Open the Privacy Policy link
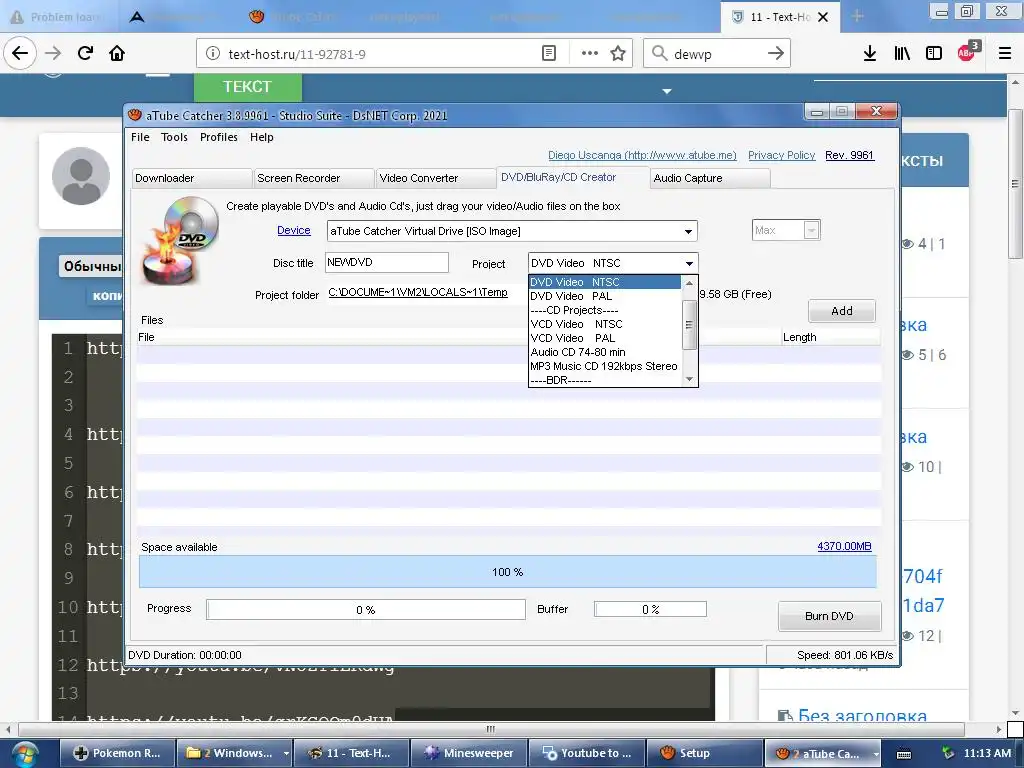1024x768 pixels. click(x=781, y=155)
